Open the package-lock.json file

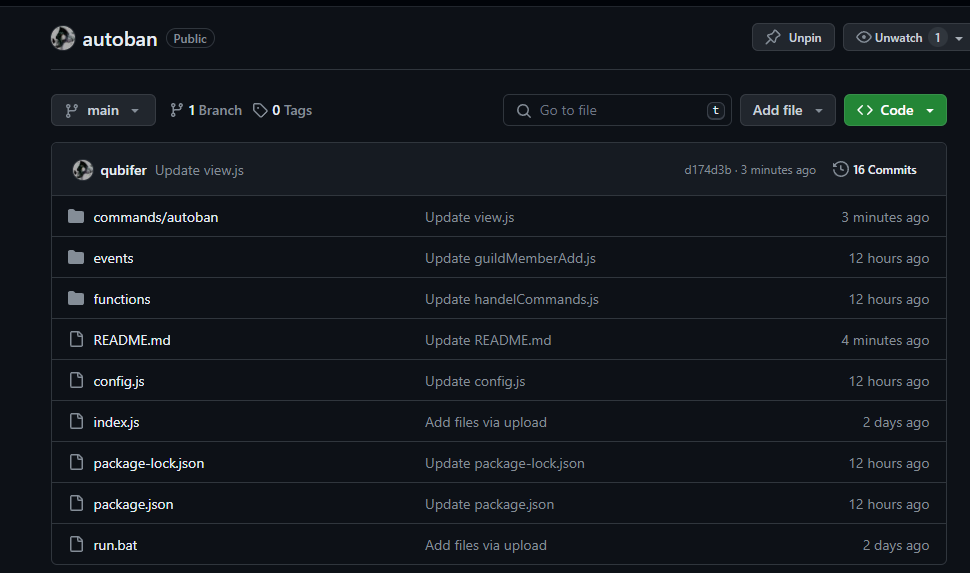point(149,463)
